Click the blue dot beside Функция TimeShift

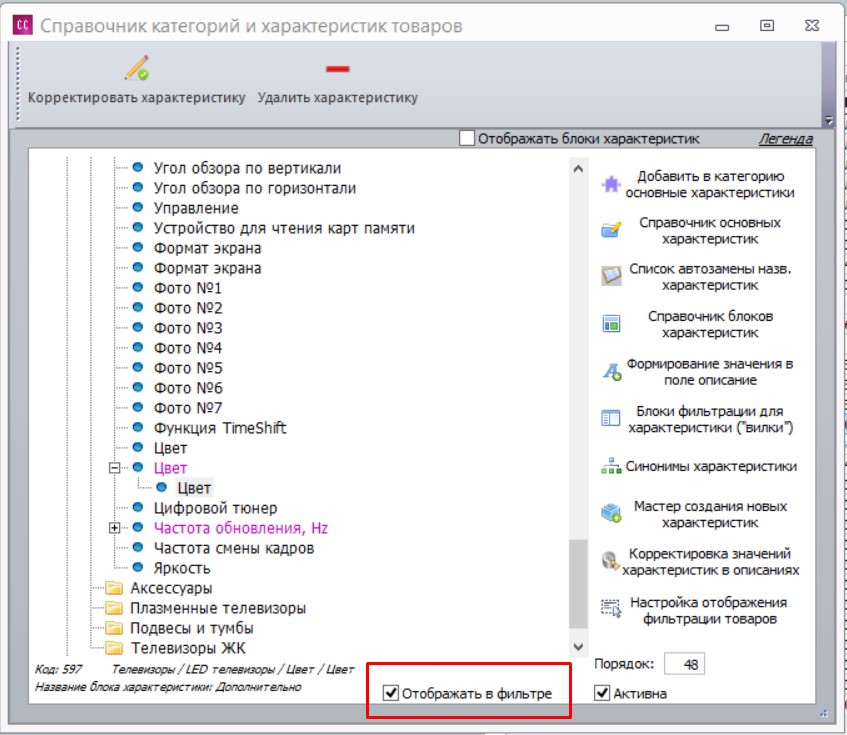[138, 427]
